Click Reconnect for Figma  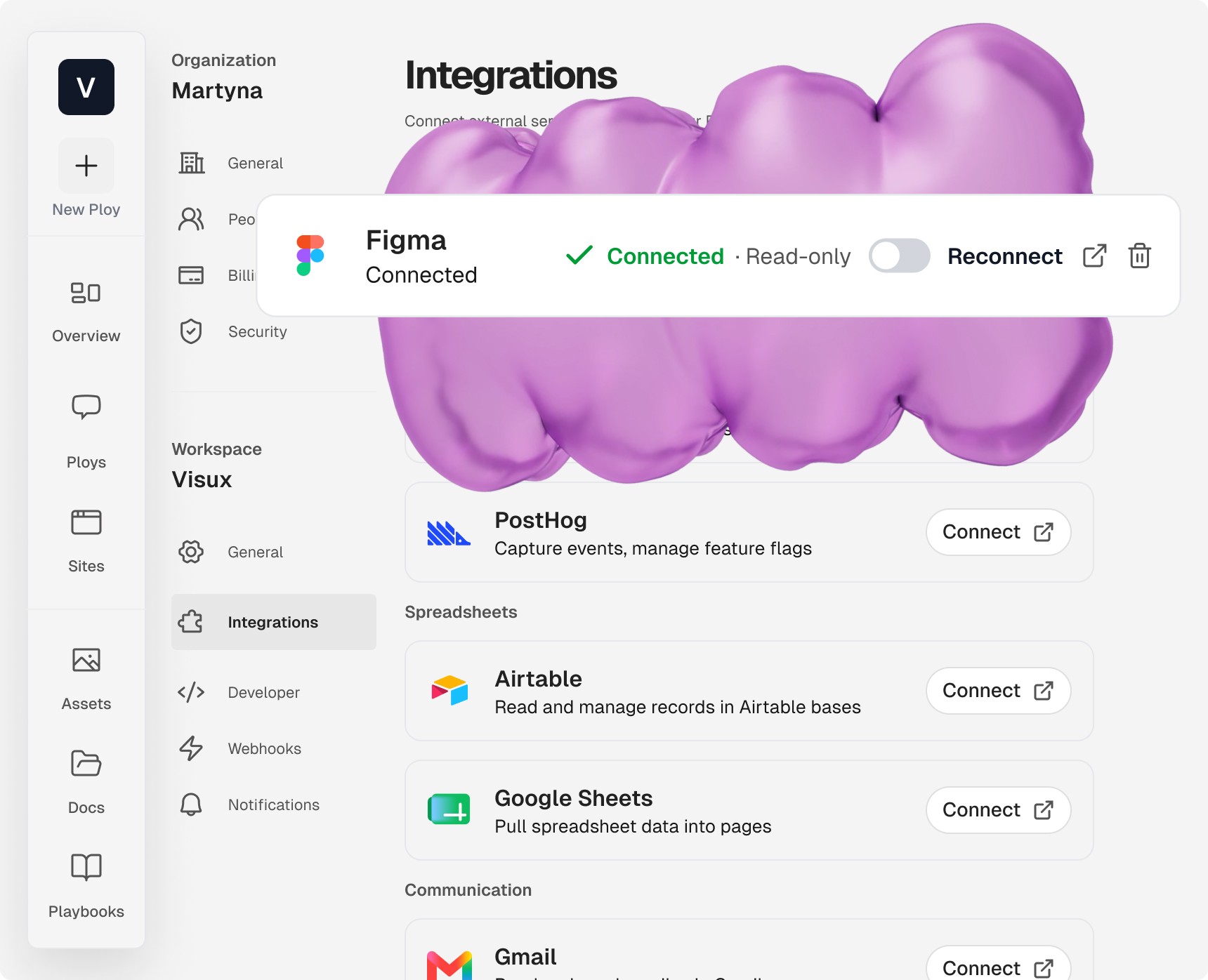pyautogui.click(x=1004, y=256)
